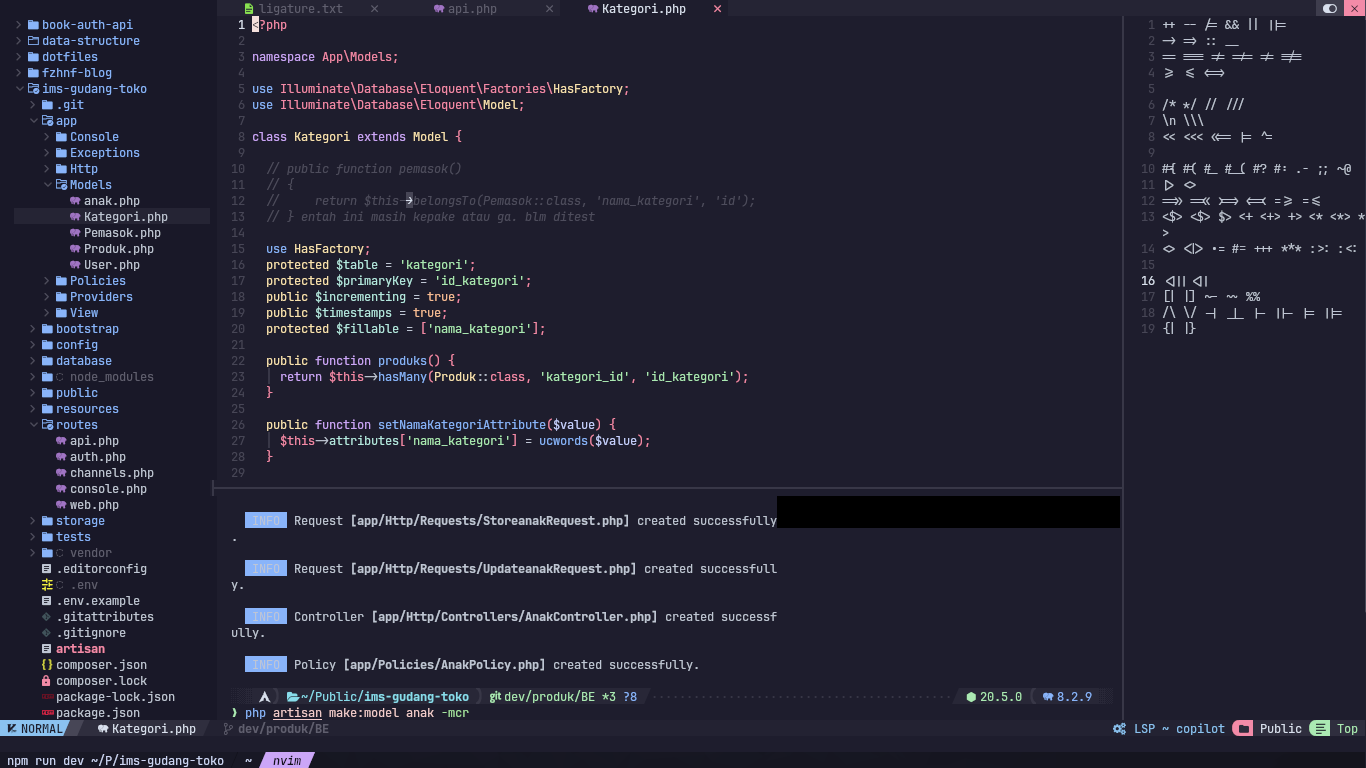Image resolution: width=1366 pixels, height=768 pixels.
Task: Click the composer.lock padlock icon
Action: coord(47,681)
